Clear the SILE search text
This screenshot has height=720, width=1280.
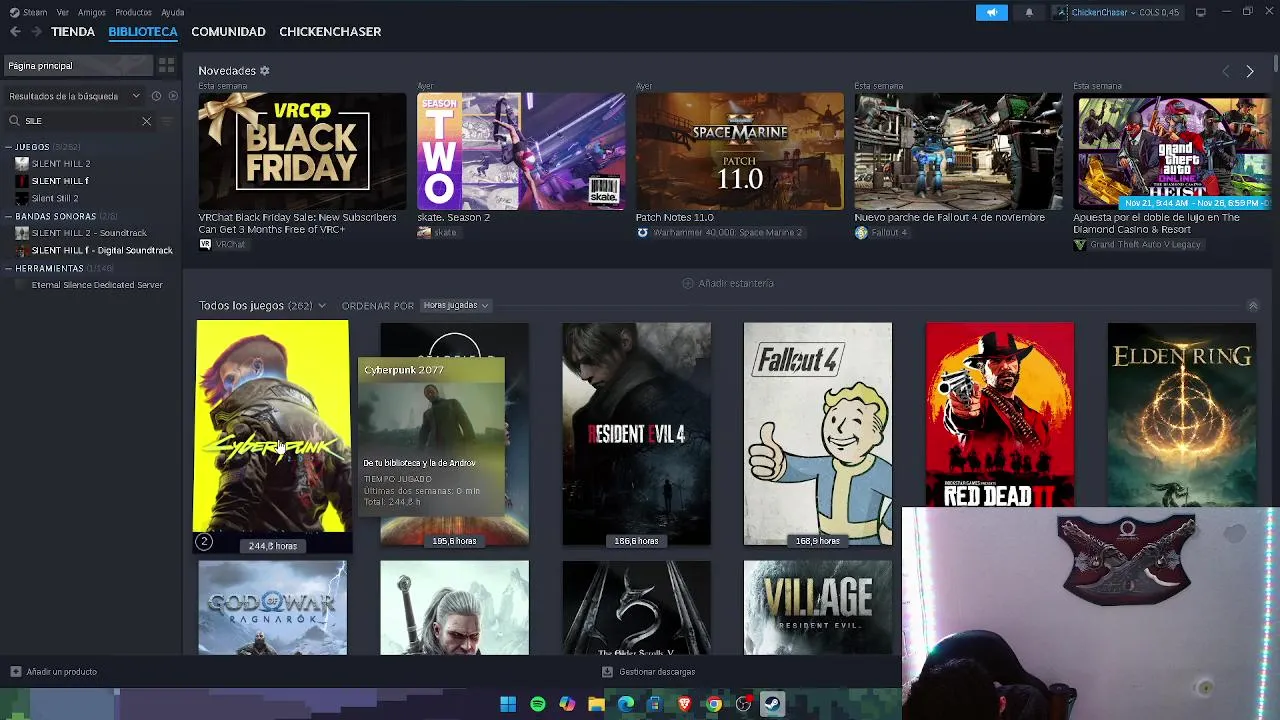[x=146, y=121]
